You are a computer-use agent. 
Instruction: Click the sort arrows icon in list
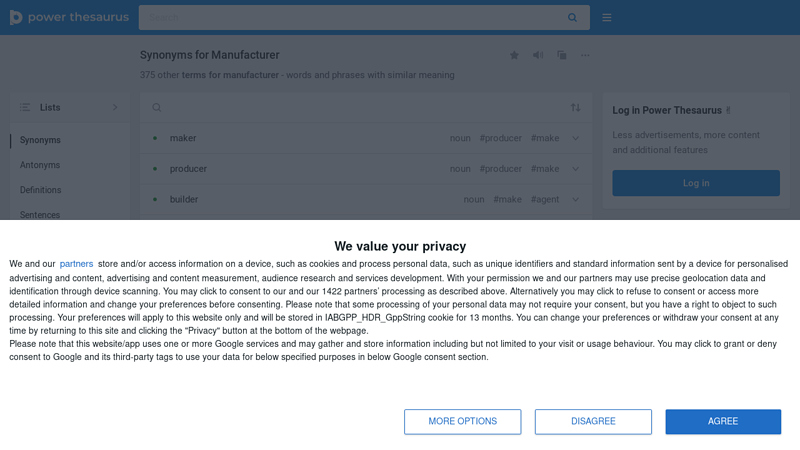tap(576, 108)
